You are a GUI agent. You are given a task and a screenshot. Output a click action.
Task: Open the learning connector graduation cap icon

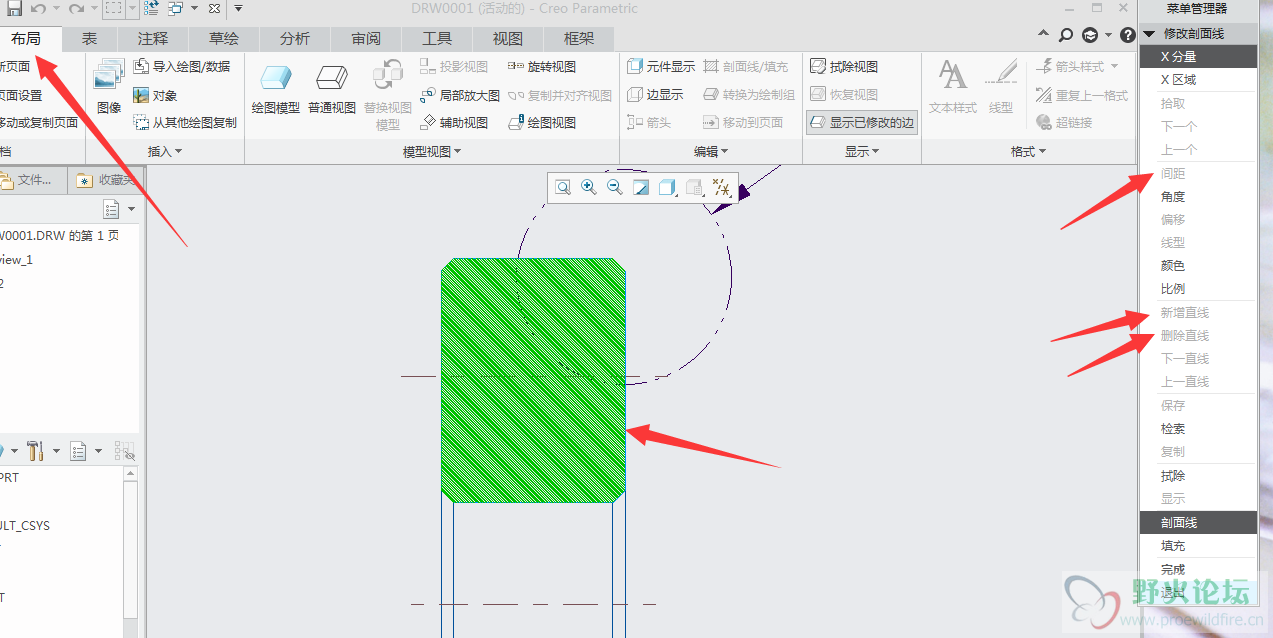click(1090, 35)
